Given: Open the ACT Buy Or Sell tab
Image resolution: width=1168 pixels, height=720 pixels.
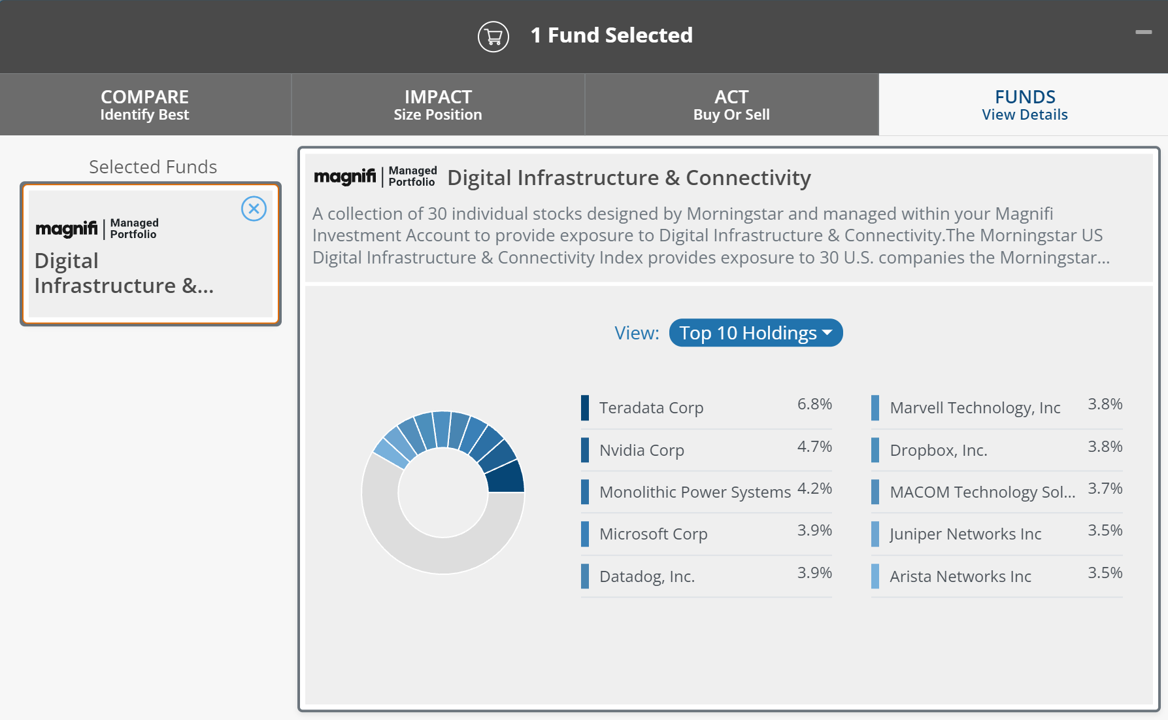Looking at the screenshot, I should [731, 104].
